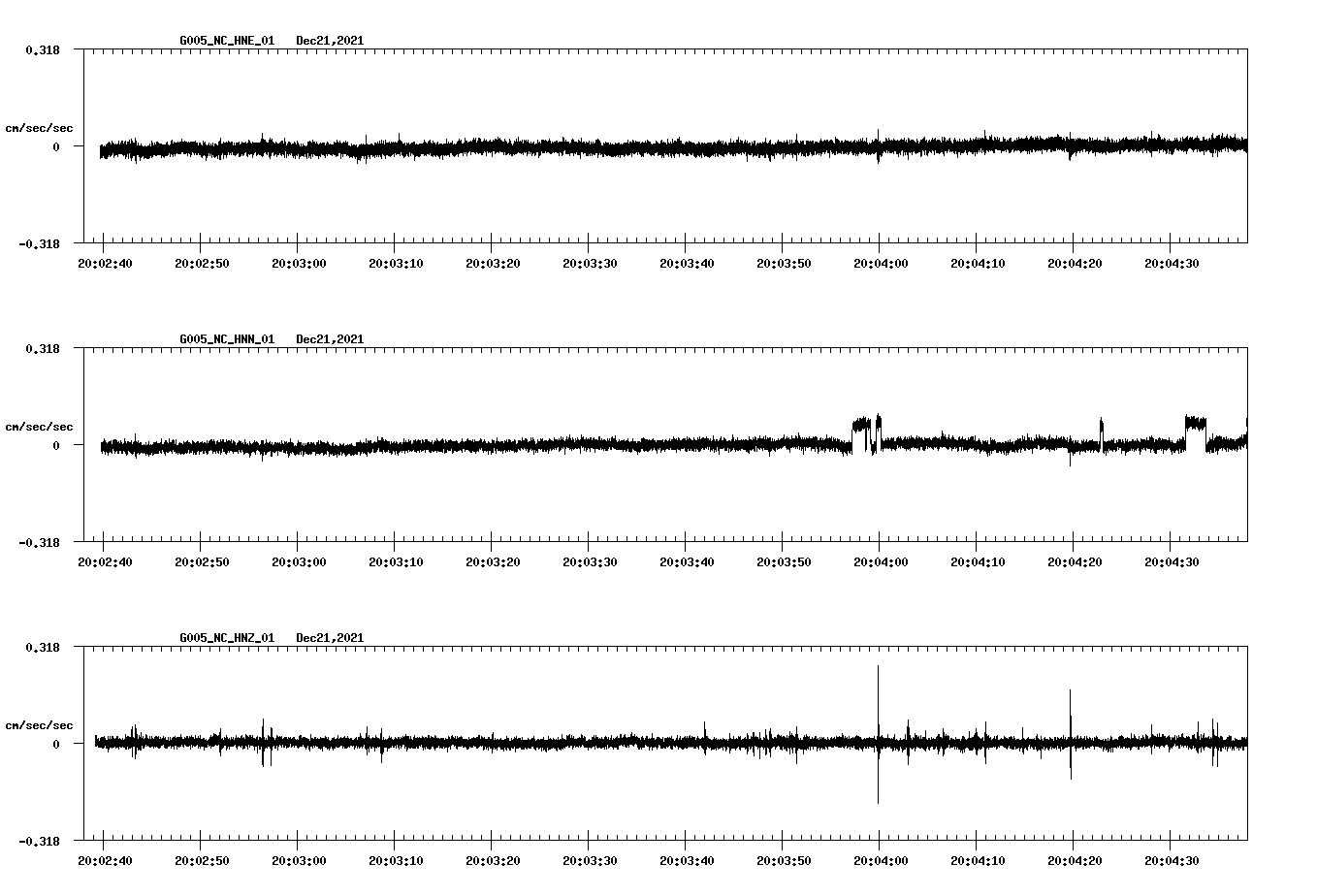
Task: Click the 20:04:20 time label under HNN plot
Action: tap(1075, 562)
